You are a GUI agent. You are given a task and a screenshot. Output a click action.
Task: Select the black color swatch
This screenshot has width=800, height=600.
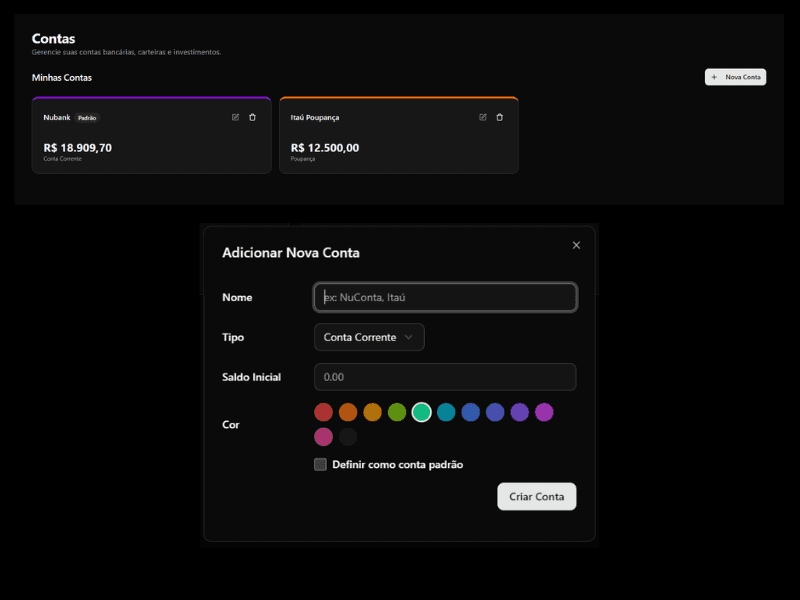click(348, 437)
